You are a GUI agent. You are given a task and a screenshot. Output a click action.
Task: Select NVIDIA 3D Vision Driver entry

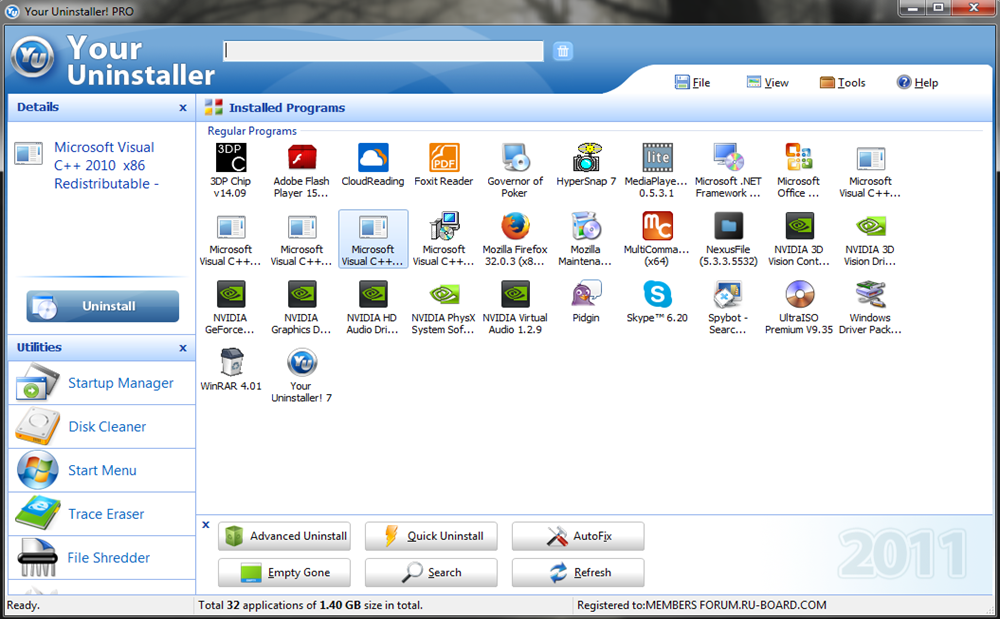pyautogui.click(x=870, y=239)
